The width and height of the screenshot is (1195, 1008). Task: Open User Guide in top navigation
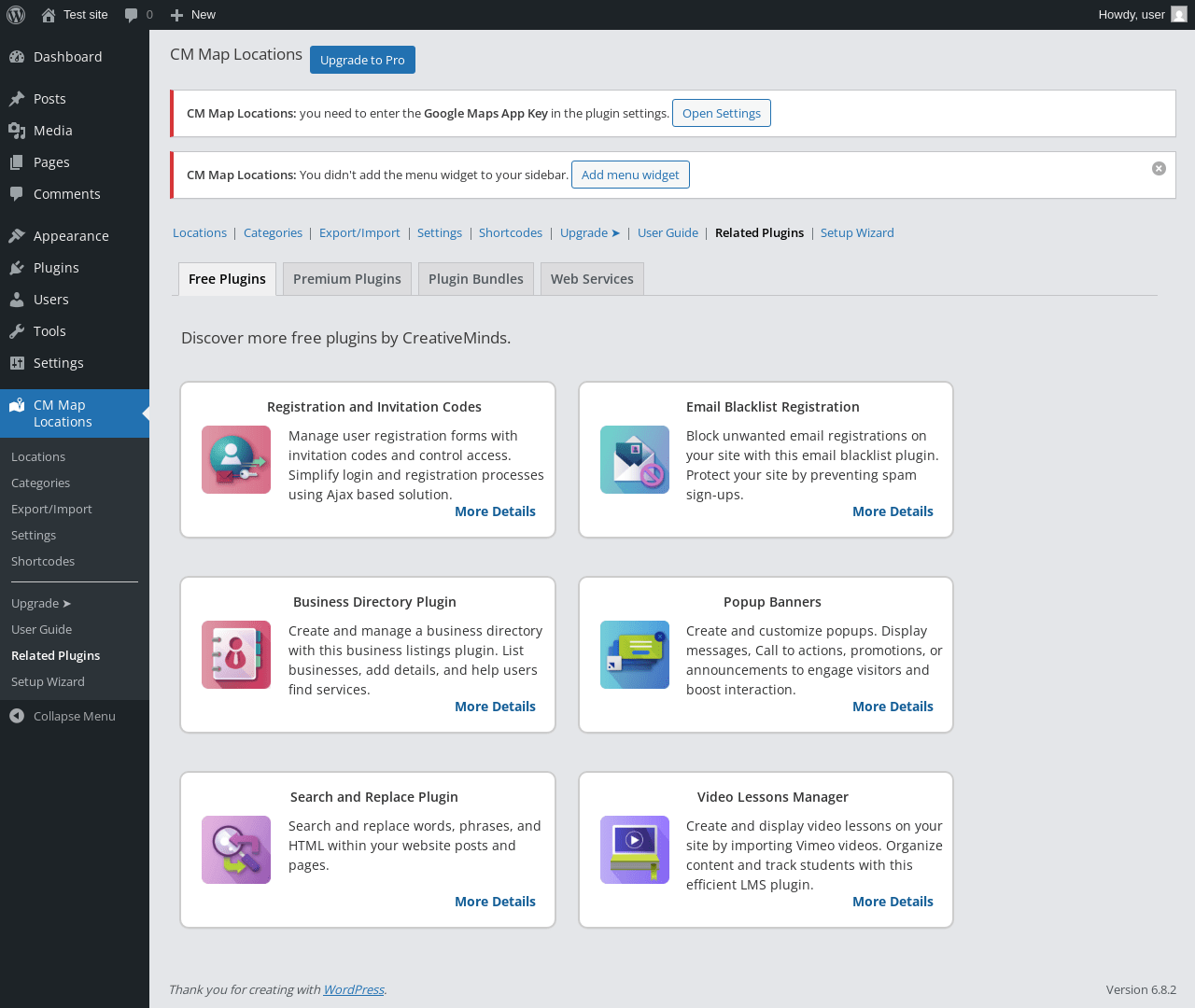click(x=668, y=233)
